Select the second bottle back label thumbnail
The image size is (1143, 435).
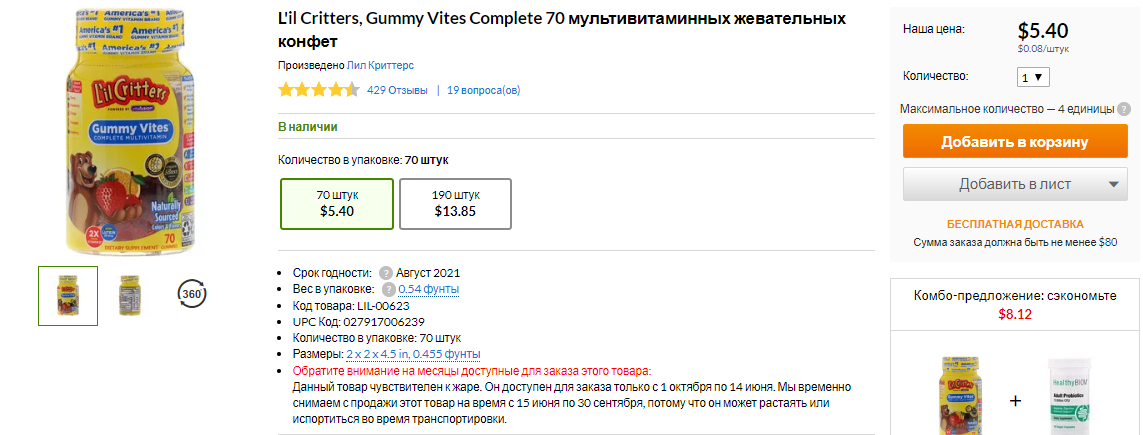(130, 296)
